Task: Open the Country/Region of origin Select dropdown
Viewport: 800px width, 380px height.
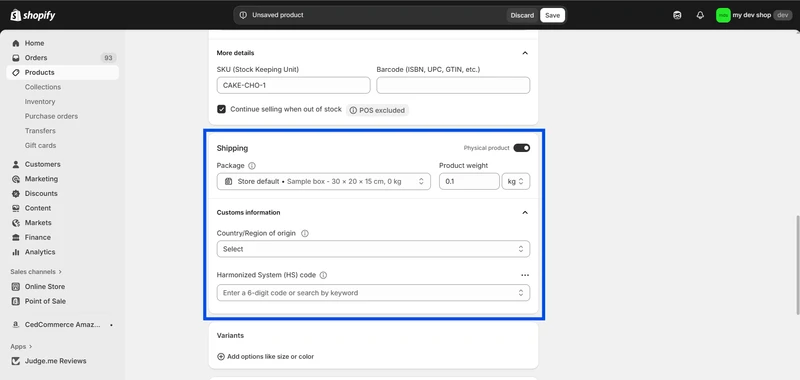Action: (373, 249)
